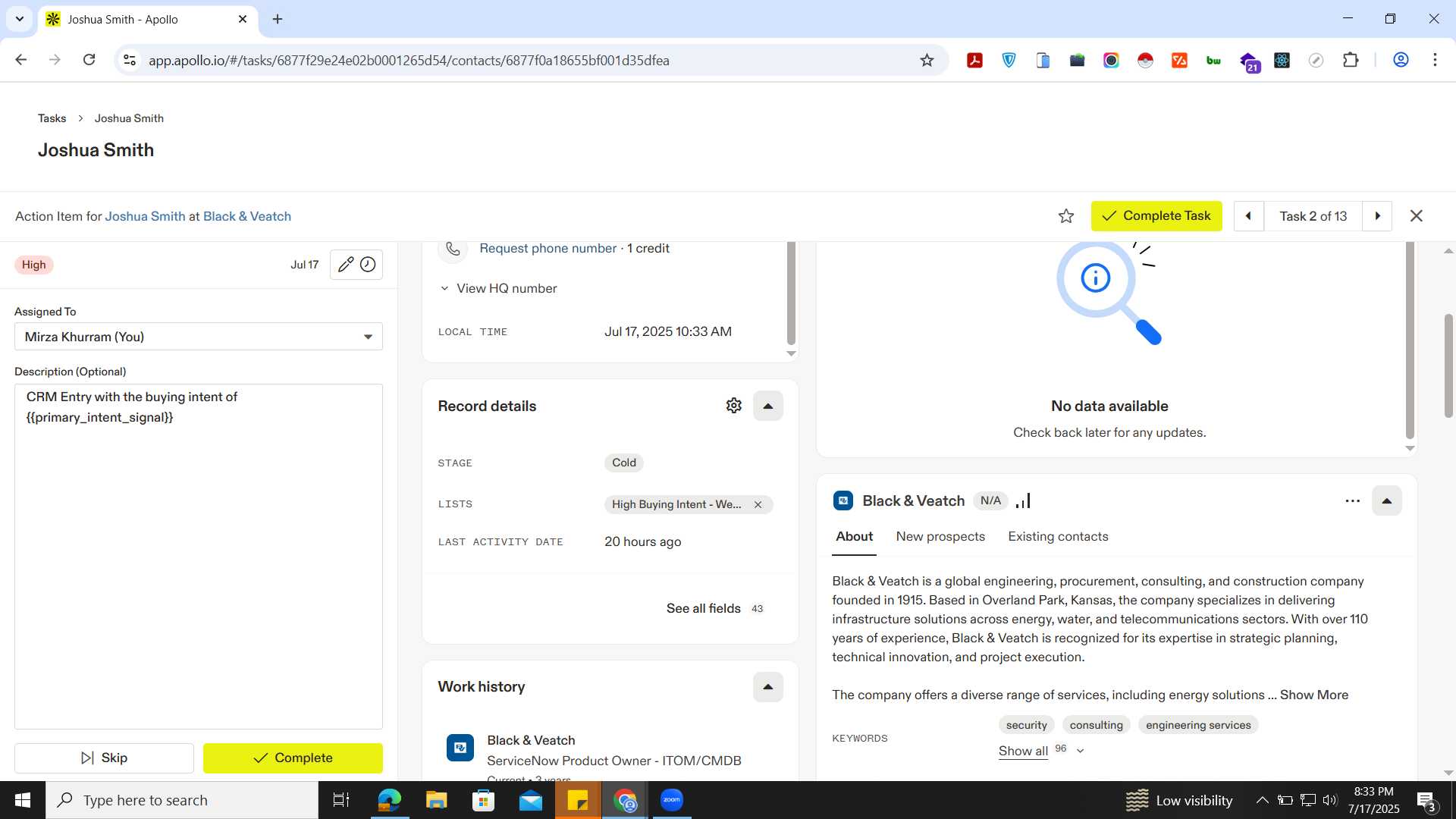Viewport: 1456px width, 819px height.
Task: Click the consulting keyword tag
Action: click(1096, 726)
